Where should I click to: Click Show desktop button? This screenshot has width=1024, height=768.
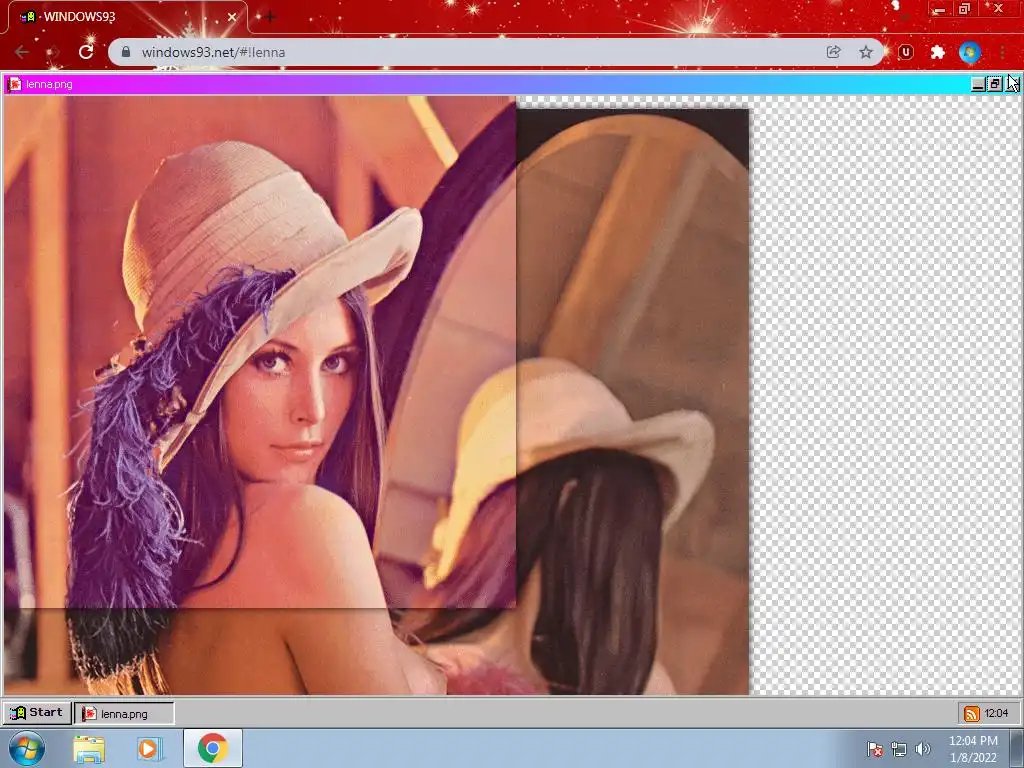coord(1017,749)
